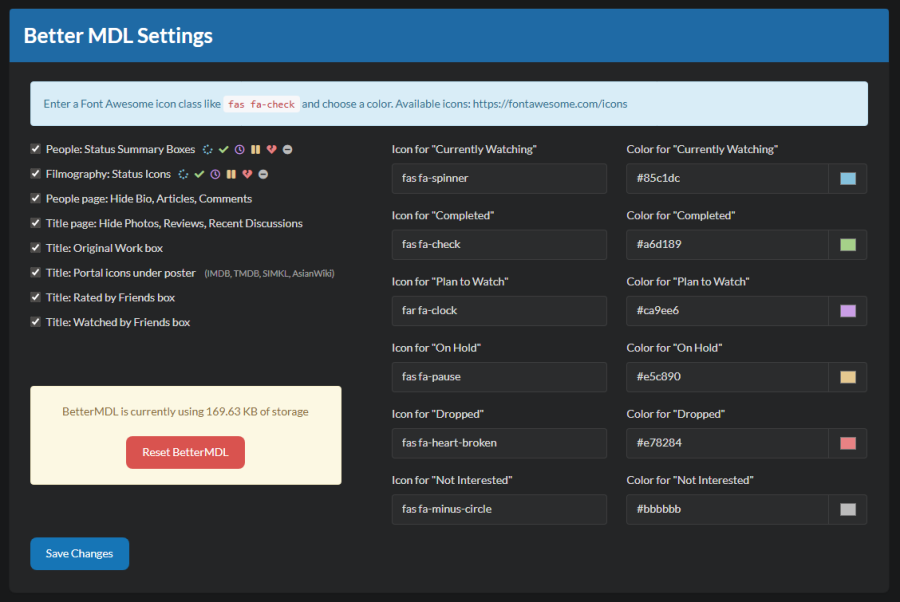This screenshot has width=900, height=602.
Task: Click green check icon in Status Summary Boxes row
Action: point(224,149)
